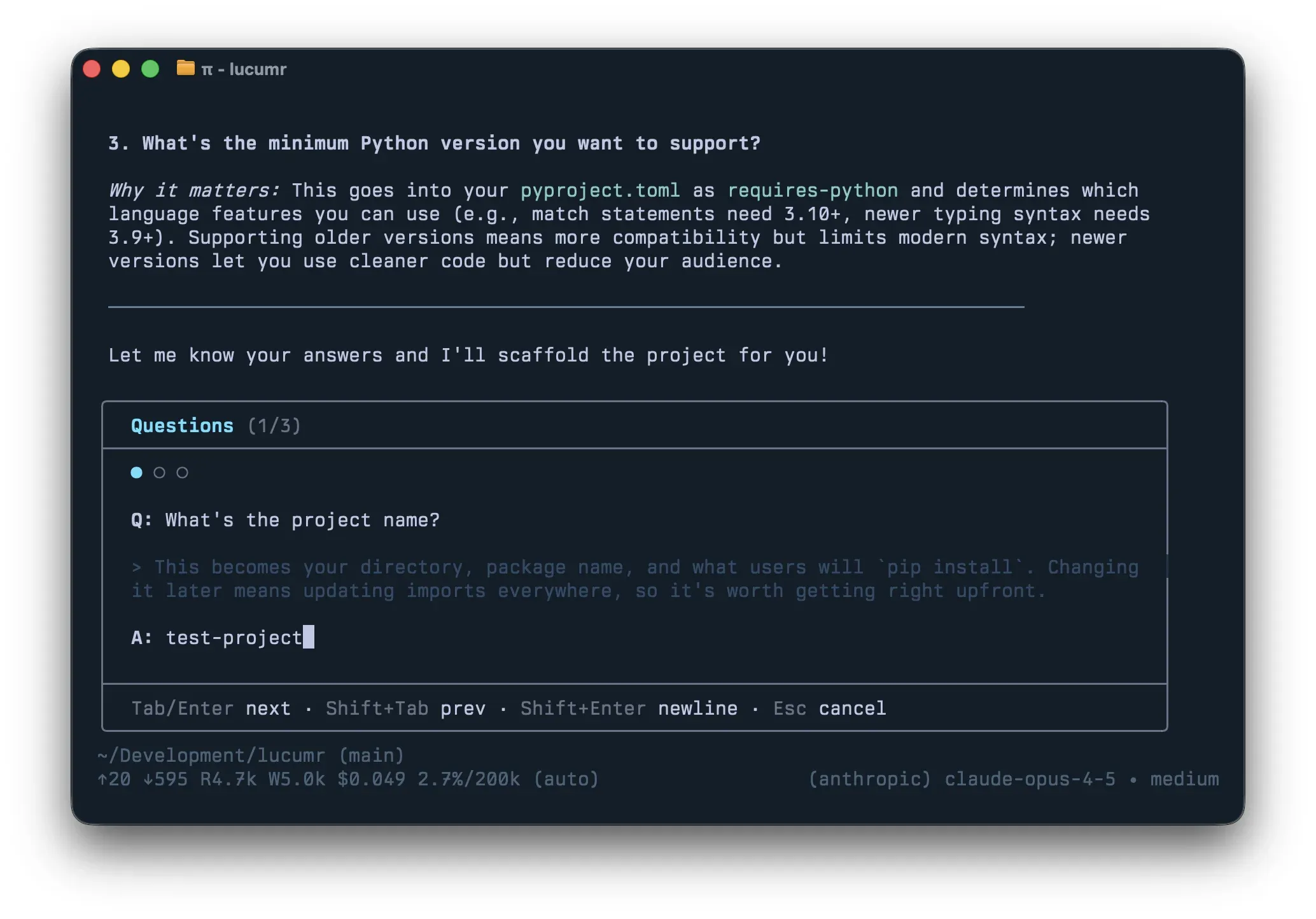Click the folder icon in title bar
Viewport: 1316px width, 919px height.
click(185, 68)
